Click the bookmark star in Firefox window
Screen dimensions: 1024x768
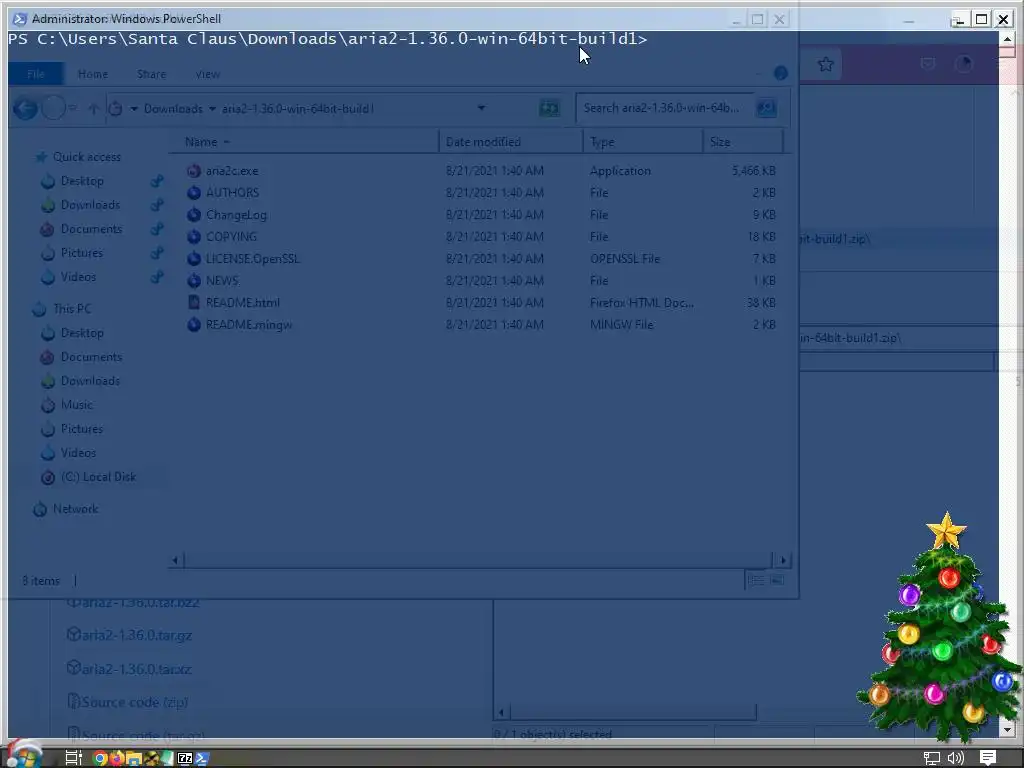[825, 64]
